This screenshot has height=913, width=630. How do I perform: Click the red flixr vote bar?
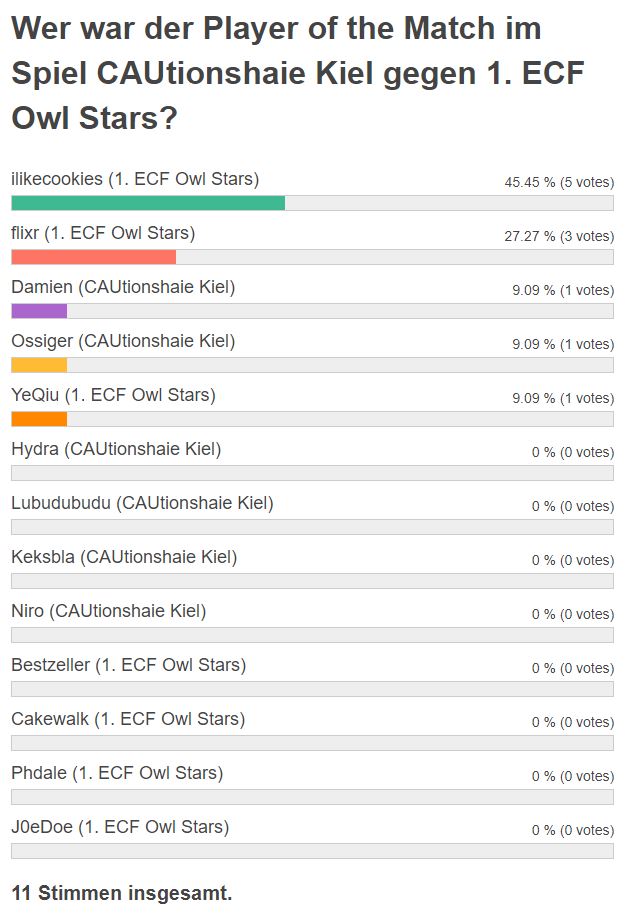click(x=94, y=257)
